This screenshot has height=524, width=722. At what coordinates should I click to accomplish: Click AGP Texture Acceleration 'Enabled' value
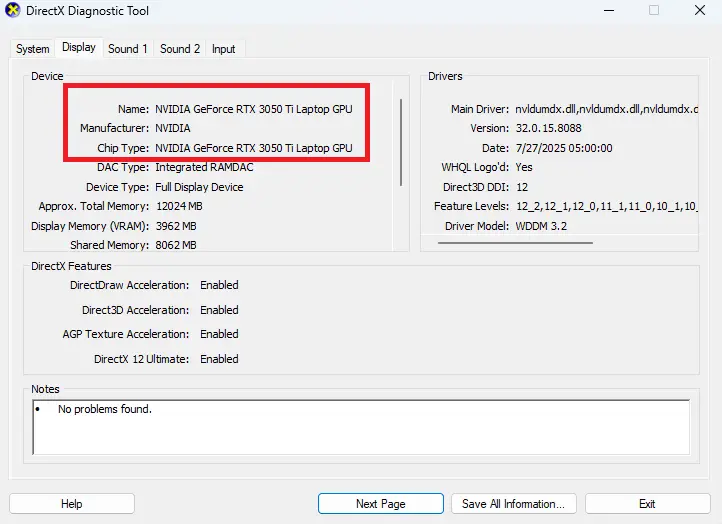pyautogui.click(x=219, y=334)
